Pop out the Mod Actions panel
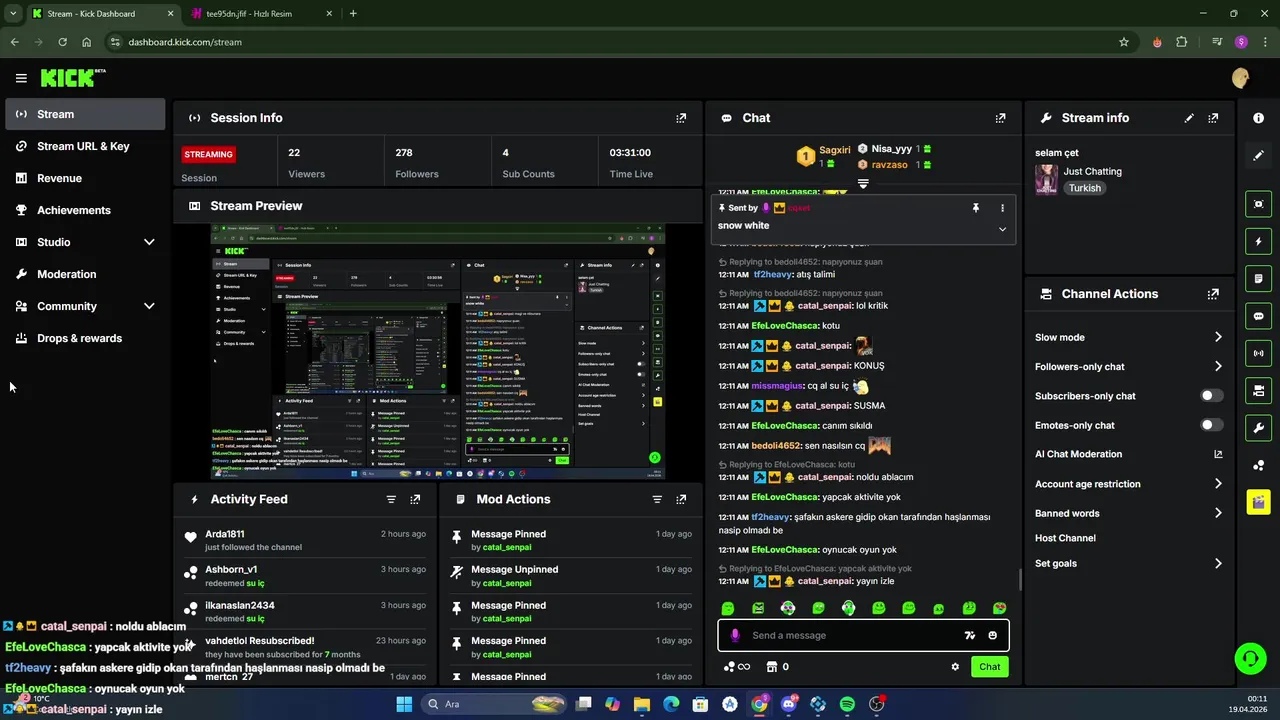Screen dimensions: 1280x720 tap(681, 499)
